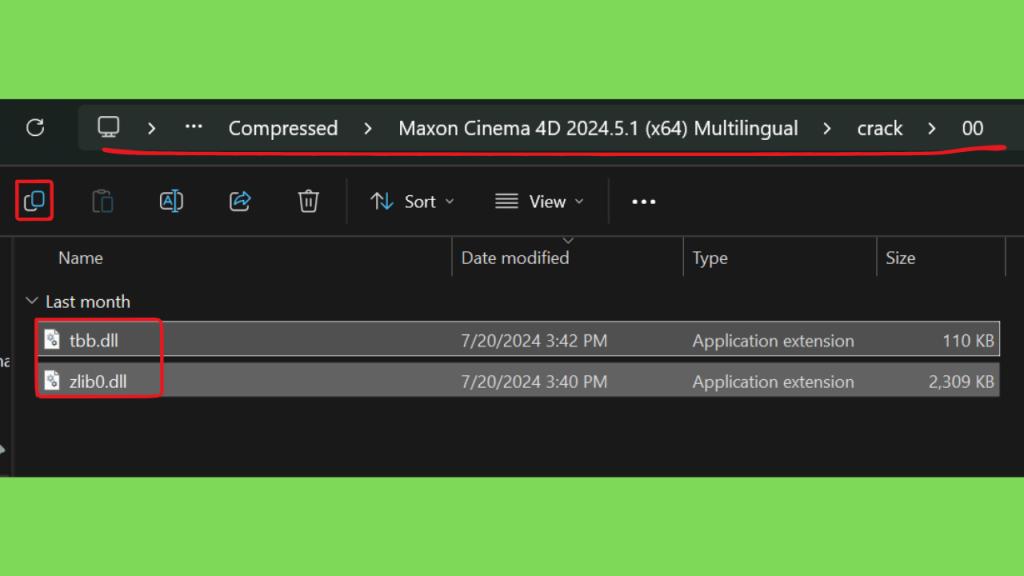Open the Sort dropdown menu
This screenshot has width=1024, height=576.
412,201
